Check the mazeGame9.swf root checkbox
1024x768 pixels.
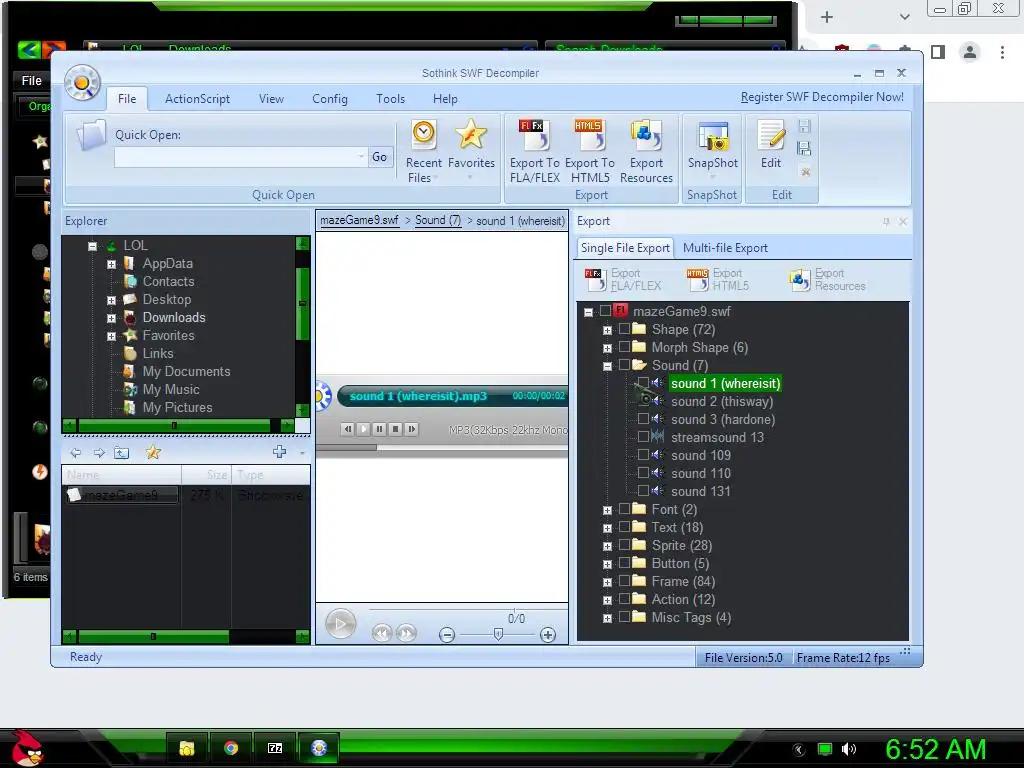click(605, 311)
